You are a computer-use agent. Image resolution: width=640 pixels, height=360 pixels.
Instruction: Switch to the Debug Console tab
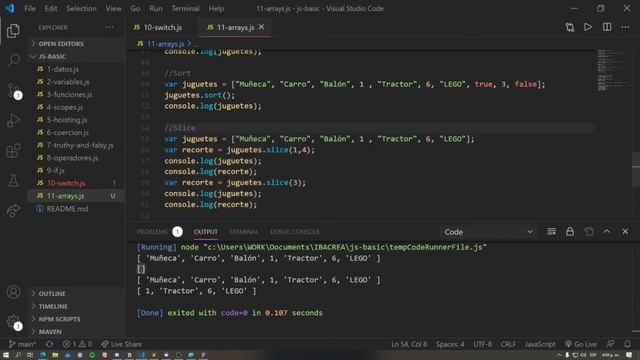(x=295, y=232)
